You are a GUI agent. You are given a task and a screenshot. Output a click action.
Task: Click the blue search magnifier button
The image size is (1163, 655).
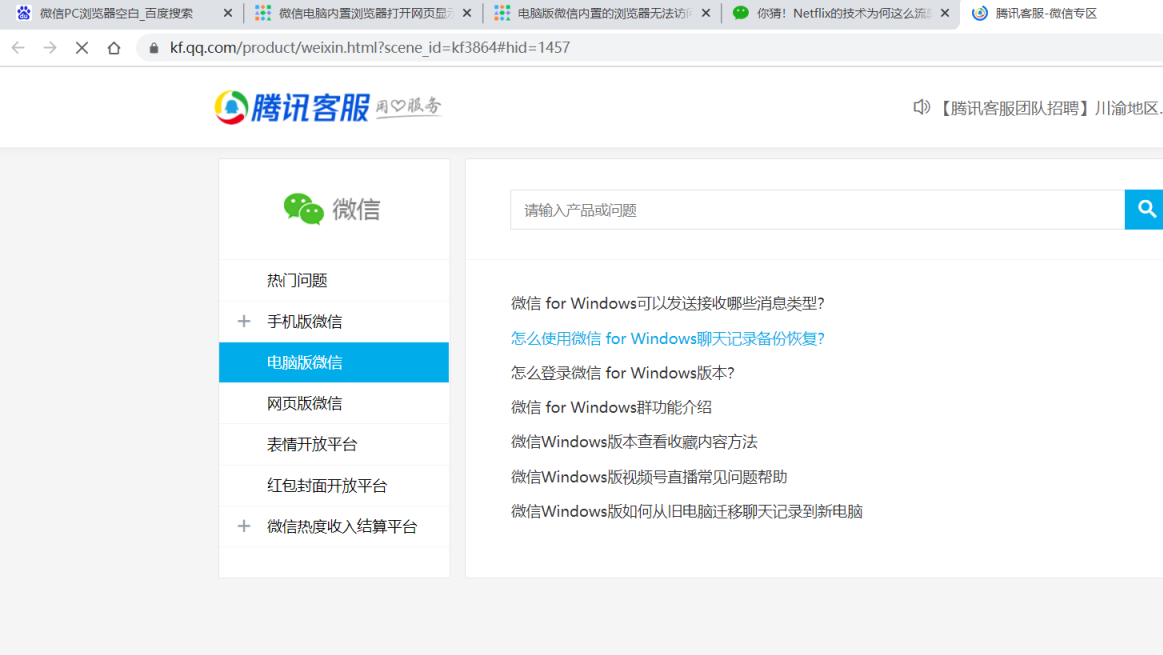(1145, 209)
